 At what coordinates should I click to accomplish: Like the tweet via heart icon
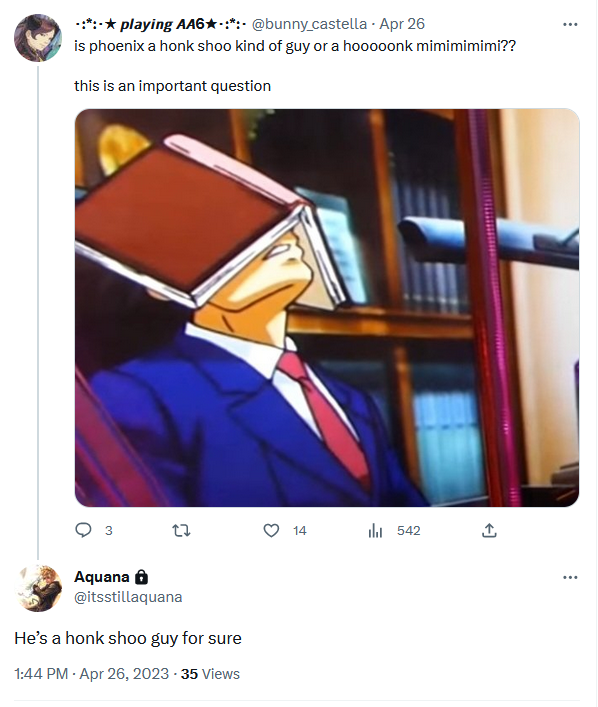[x=271, y=531]
